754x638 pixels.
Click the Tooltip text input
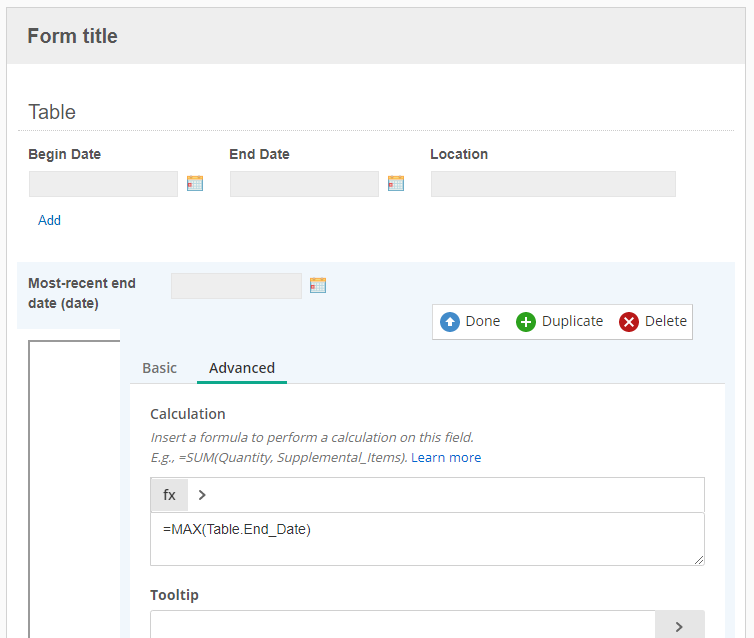[403, 625]
